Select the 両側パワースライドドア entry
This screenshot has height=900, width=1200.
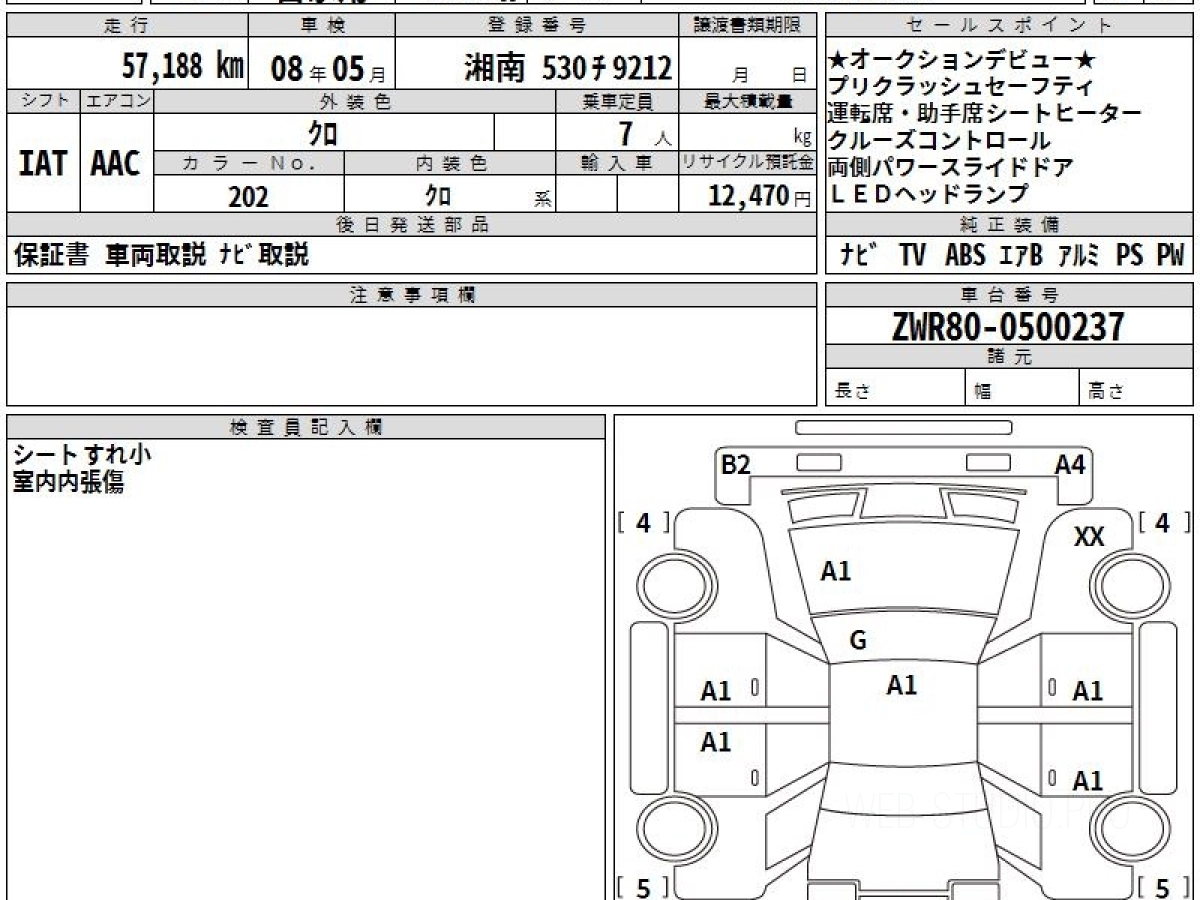(x=951, y=167)
